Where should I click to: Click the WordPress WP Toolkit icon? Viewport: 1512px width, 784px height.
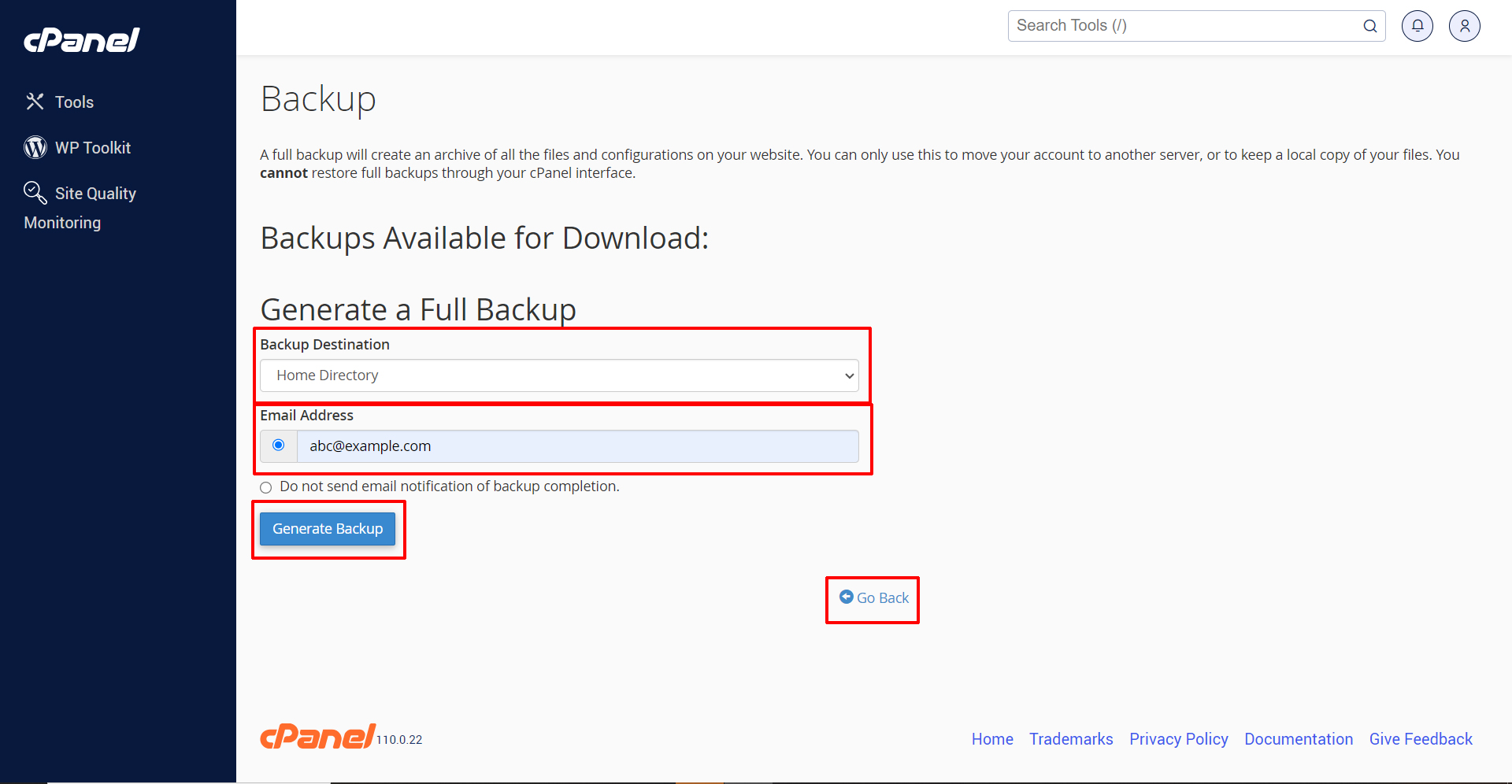point(35,147)
